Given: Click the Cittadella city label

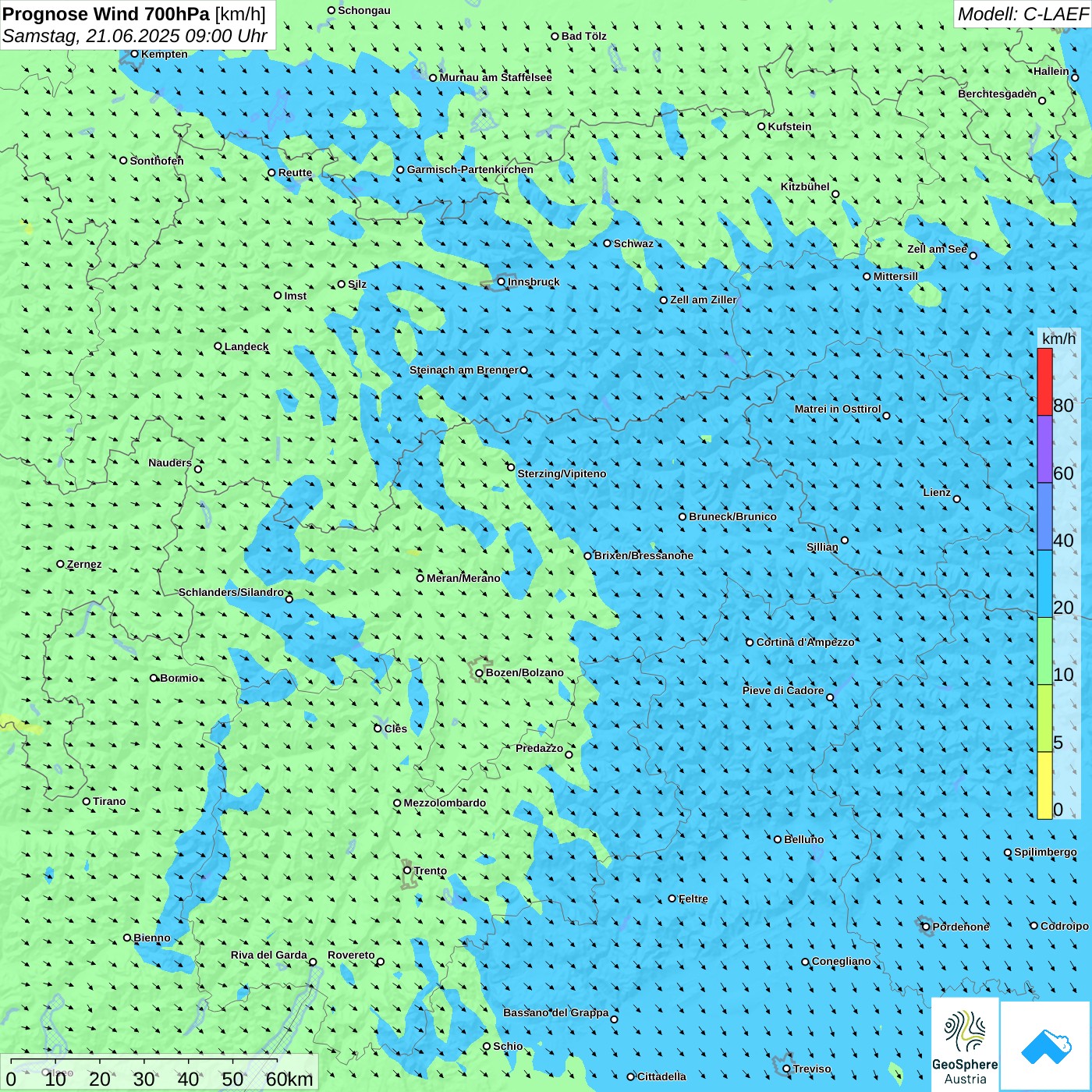Looking at the screenshot, I should [x=661, y=1076].
